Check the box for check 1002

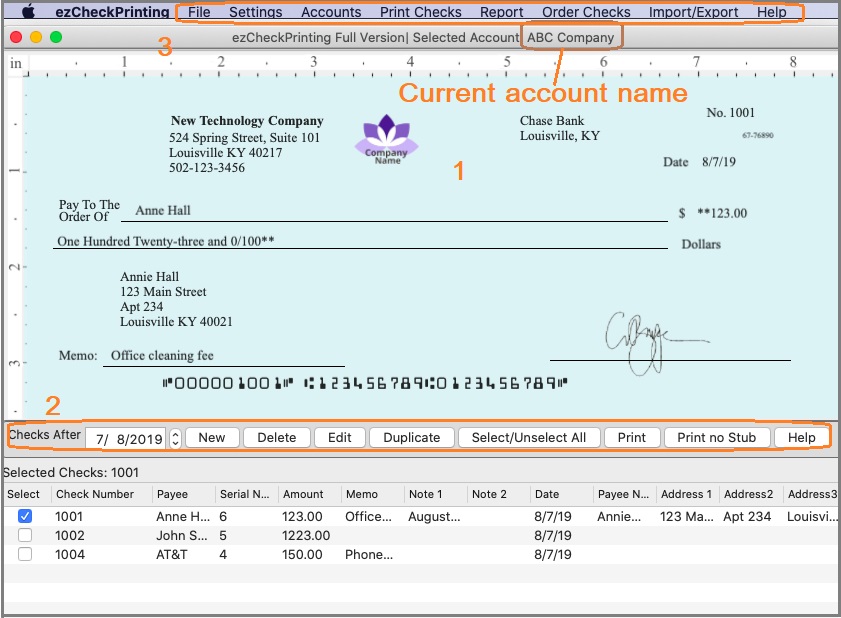[x=25, y=535]
